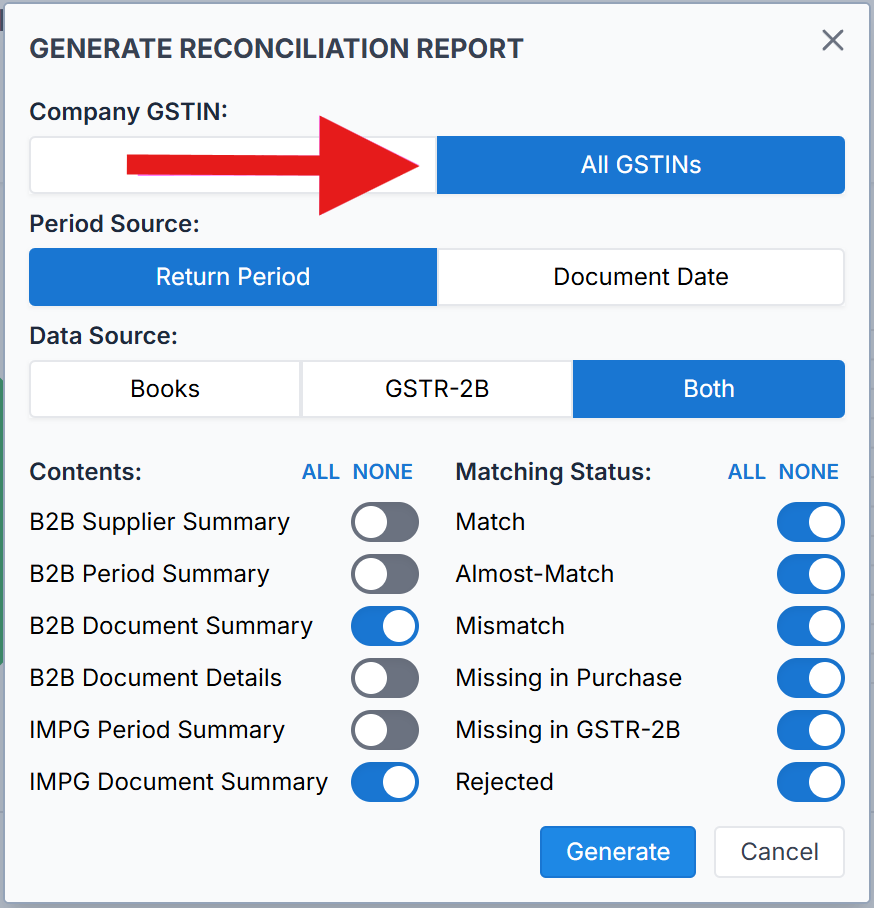The height and width of the screenshot is (908, 874).
Task: Toggle IMPG Period Summary on
Action: coord(384,730)
